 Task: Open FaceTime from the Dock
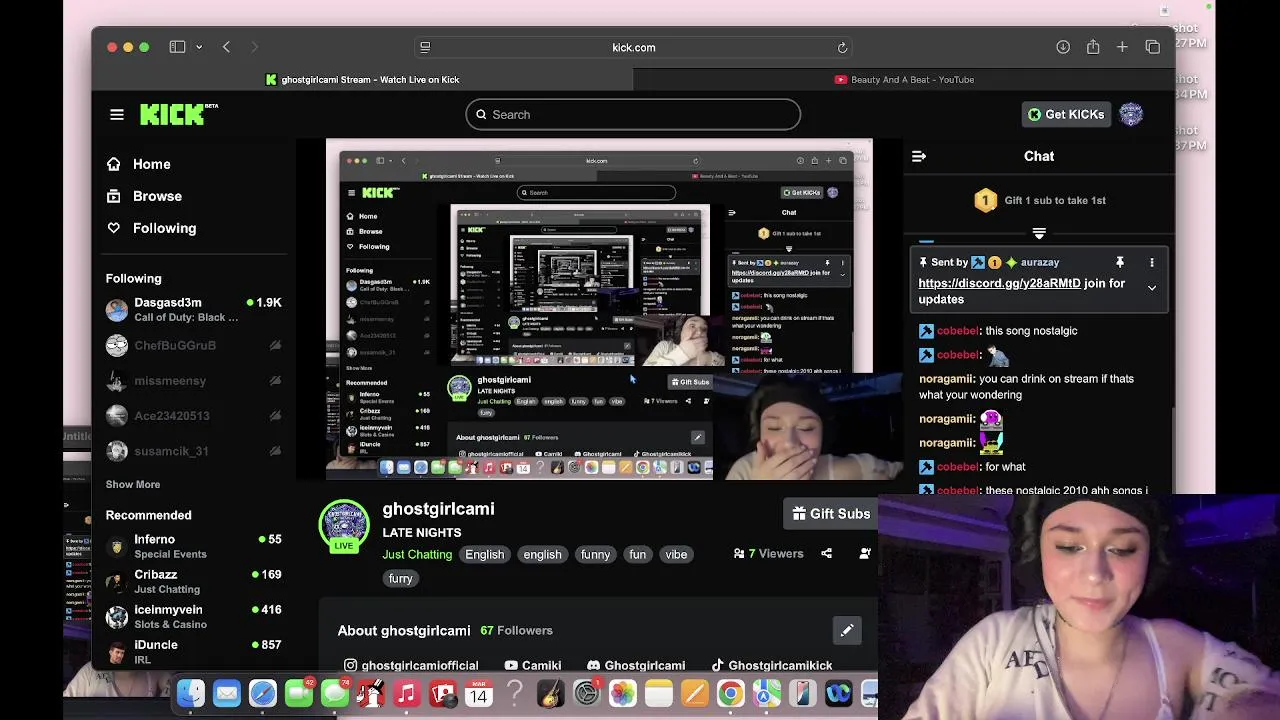click(x=299, y=693)
